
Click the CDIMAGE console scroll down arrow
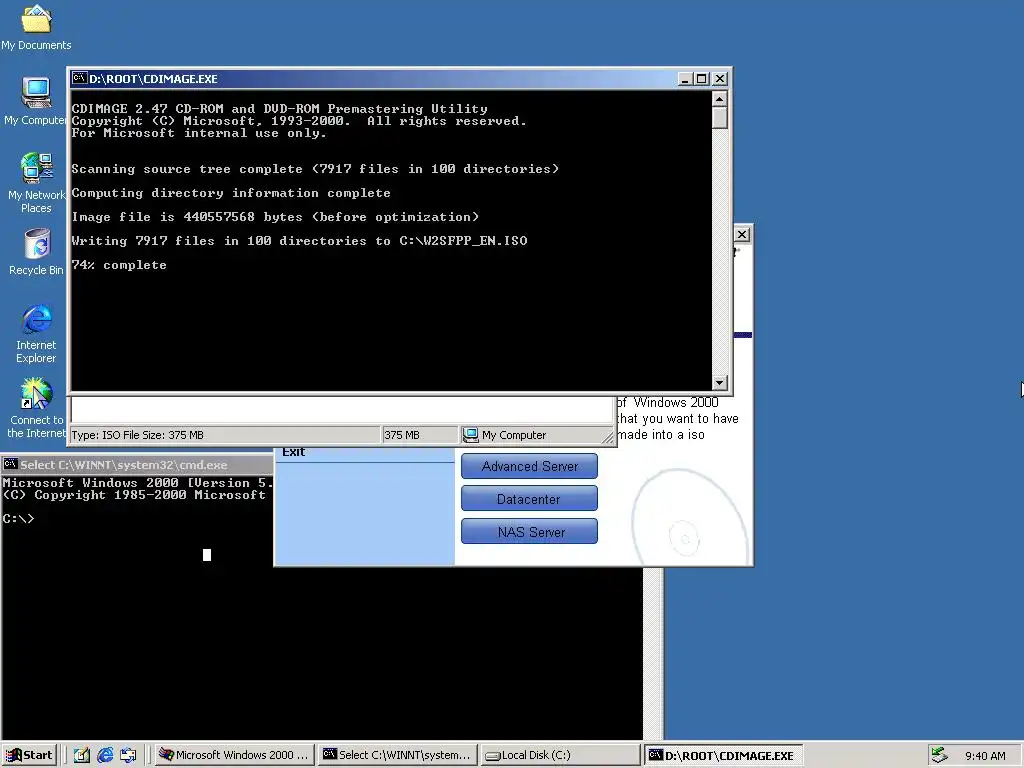719,383
